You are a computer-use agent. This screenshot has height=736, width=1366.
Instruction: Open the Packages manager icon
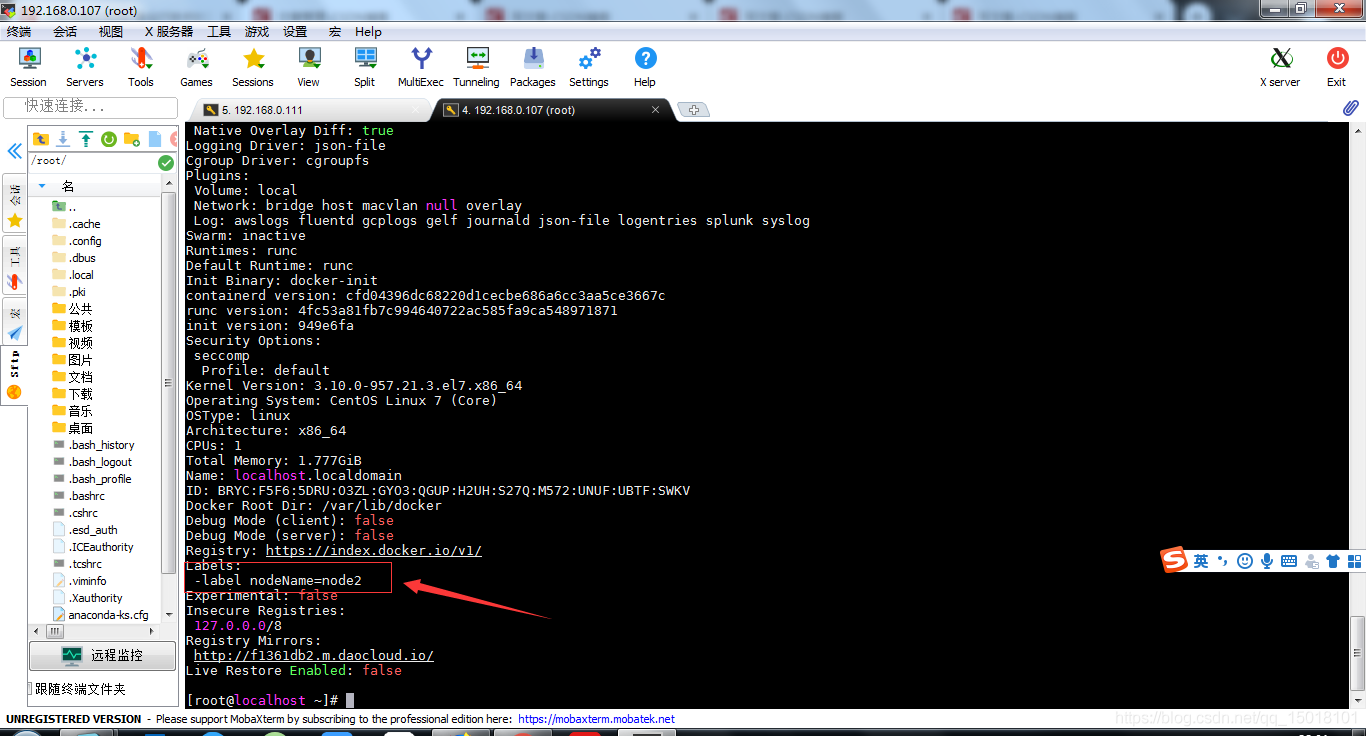pyautogui.click(x=532, y=66)
